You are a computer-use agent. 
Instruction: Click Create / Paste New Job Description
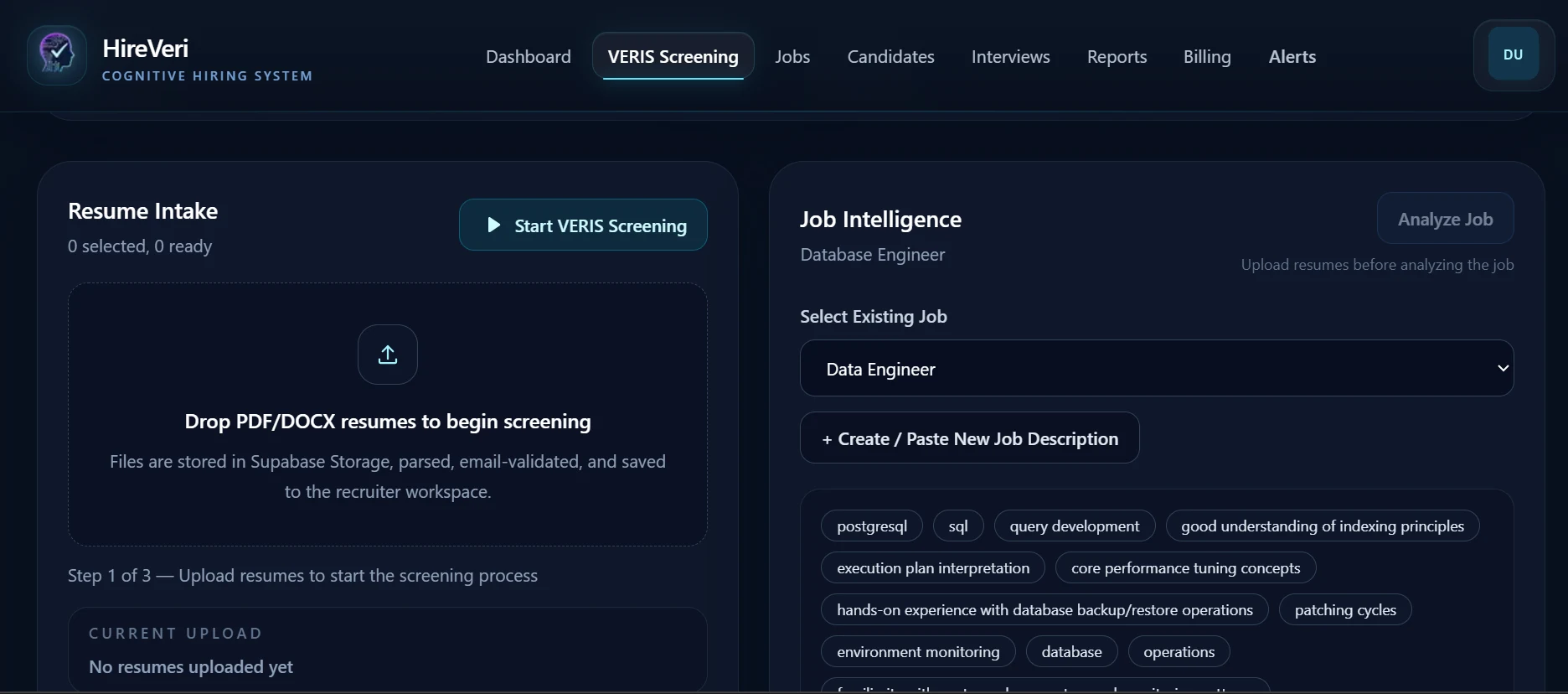(x=970, y=438)
